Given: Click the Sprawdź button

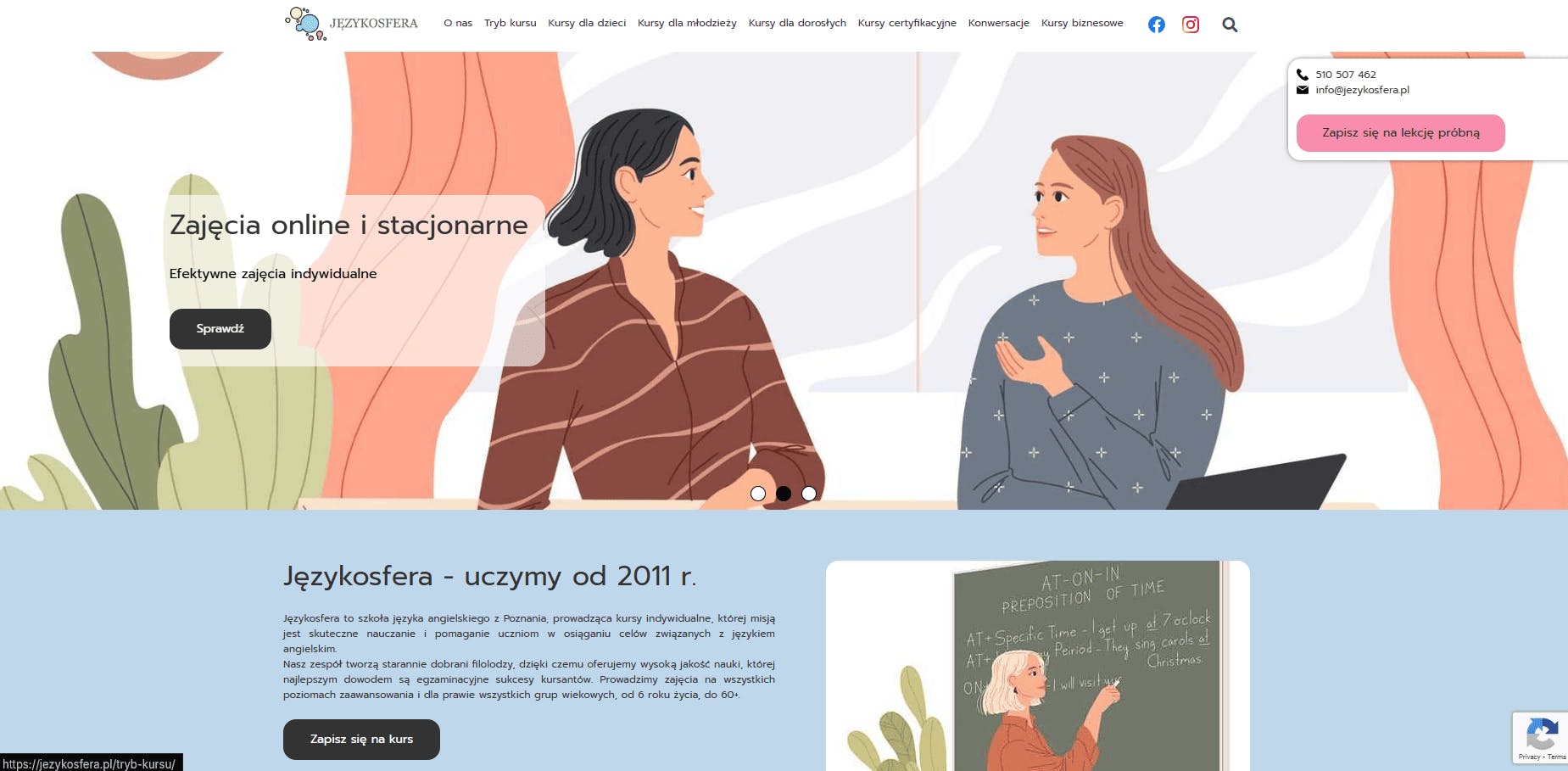Looking at the screenshot, I should (x=220, y=329).
